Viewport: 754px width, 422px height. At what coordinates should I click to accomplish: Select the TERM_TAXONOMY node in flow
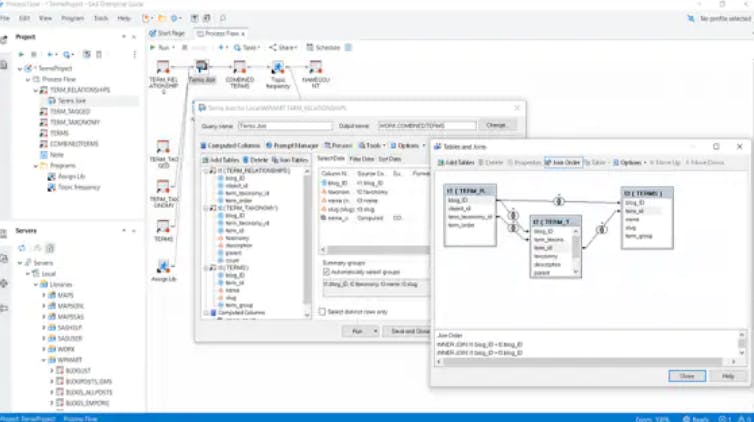163,186
